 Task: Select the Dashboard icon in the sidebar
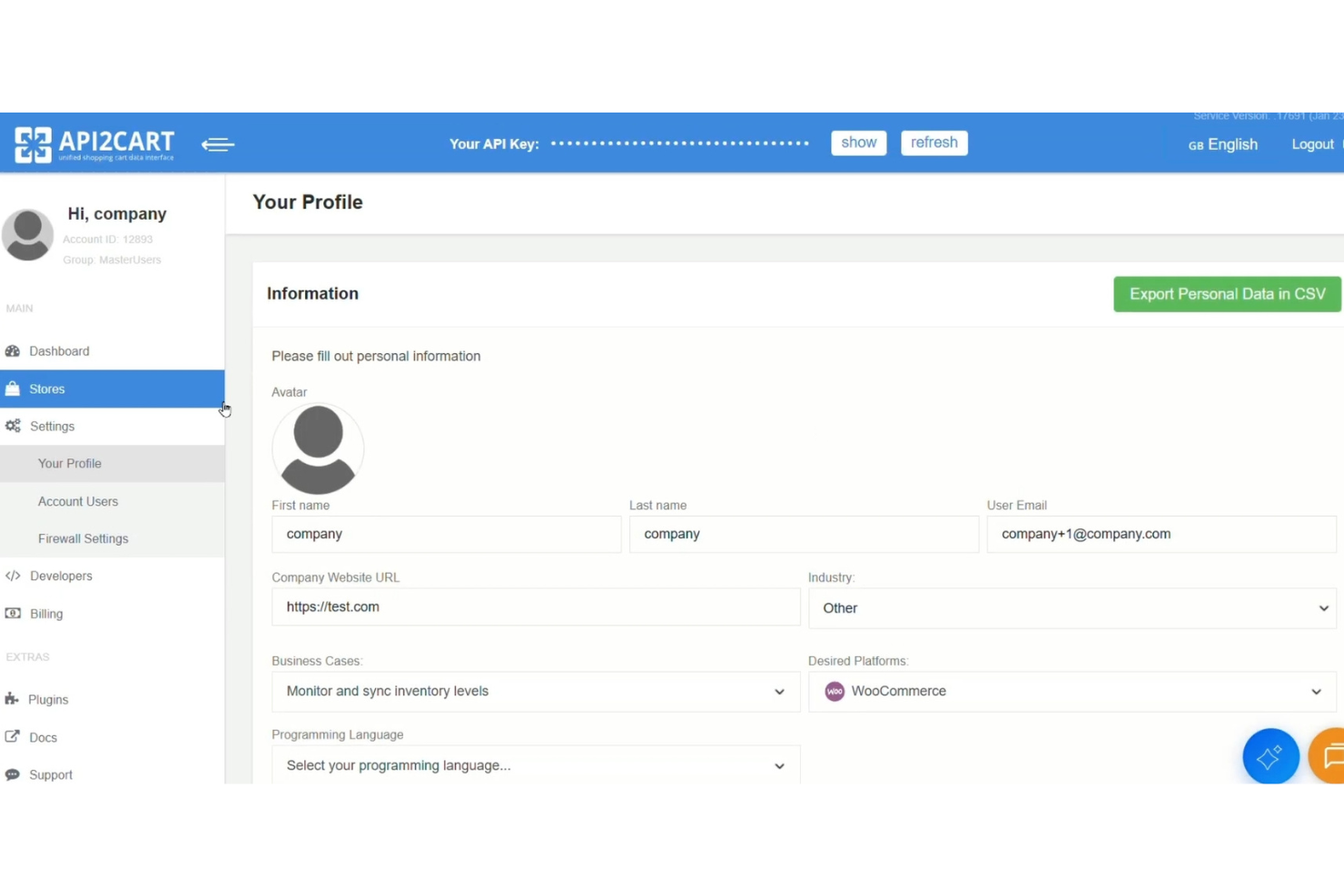(x=13, y=351)
